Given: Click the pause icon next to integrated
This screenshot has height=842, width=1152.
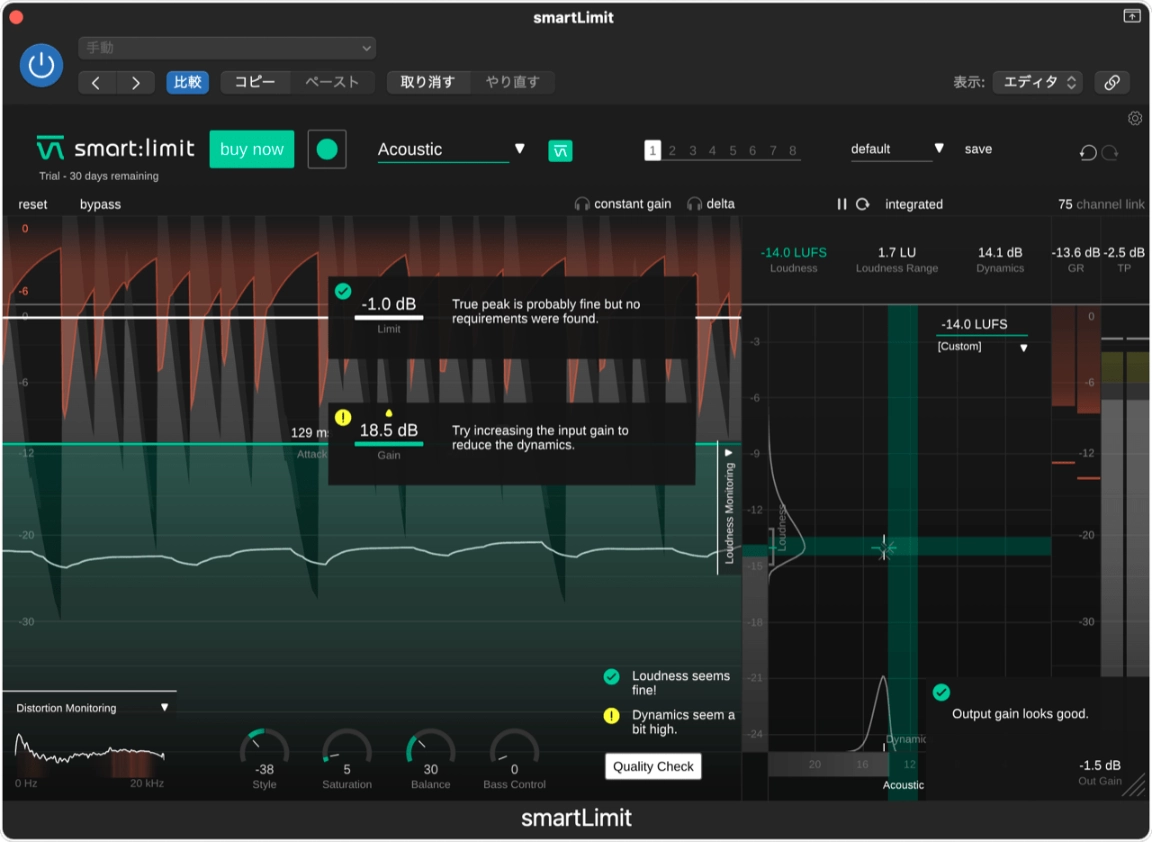Looking at the screenshot, I should point(843,204).
